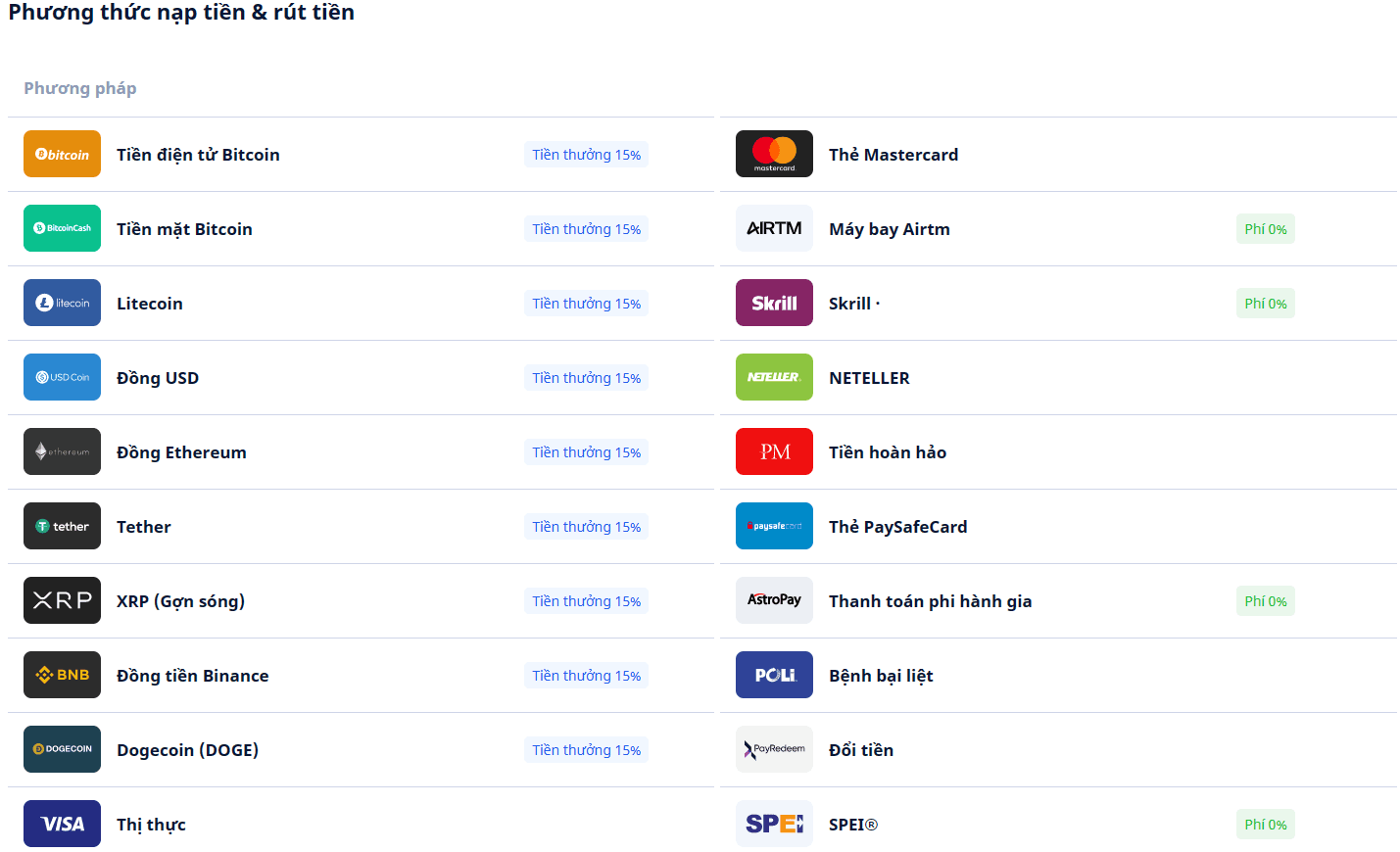Click Tiền thưởng 15% badge on Dogecoin row

point(587,750)
